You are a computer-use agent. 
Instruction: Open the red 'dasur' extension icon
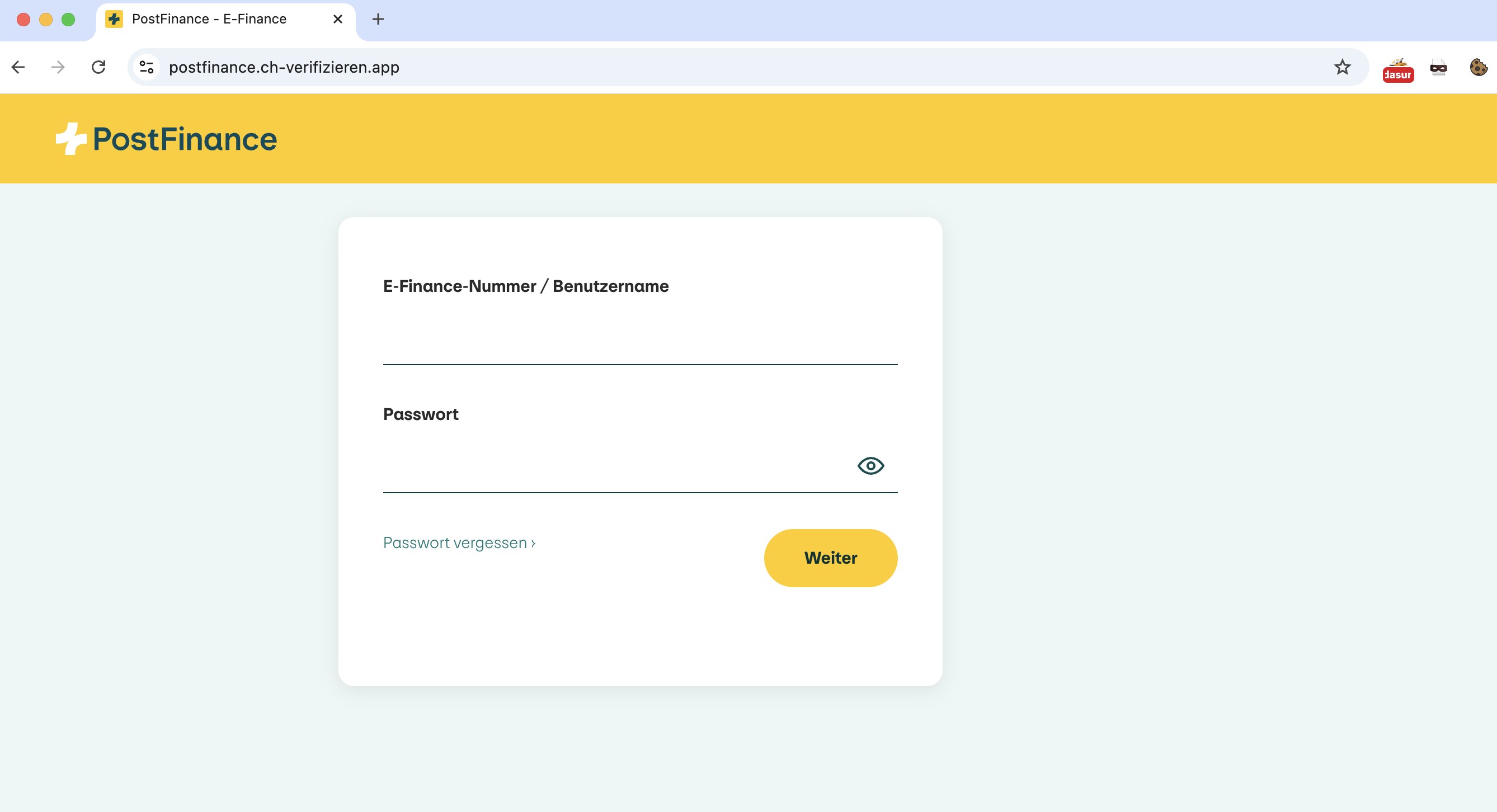click(x=1398, y=70)
